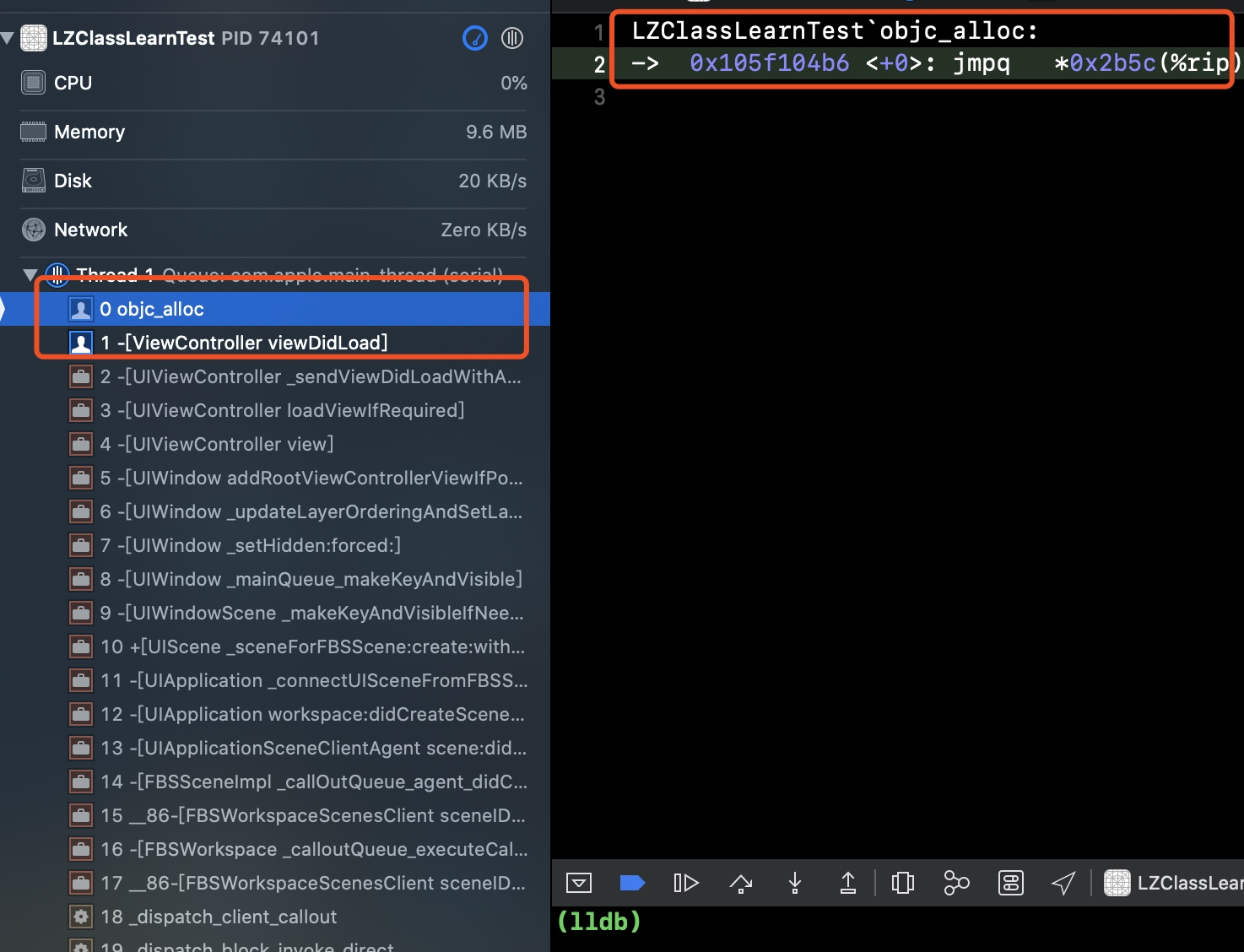Collapse the Thread 1 disclosure triangle
The width and height of the screenshot is (1244, 952).
(x=30, y=274)
